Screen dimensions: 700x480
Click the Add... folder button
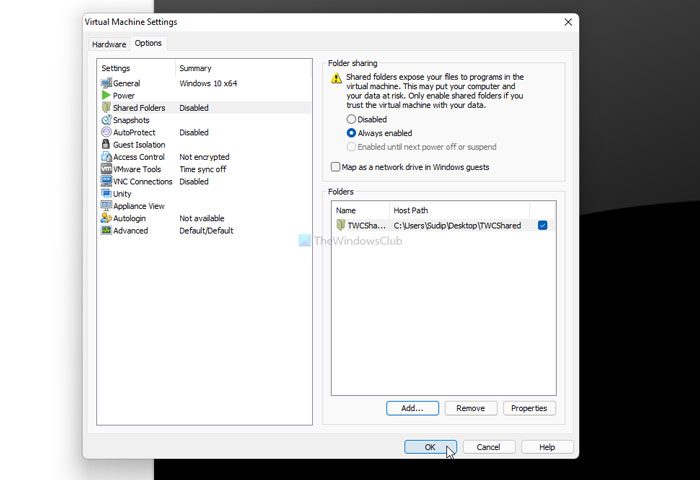coord(412,408)
